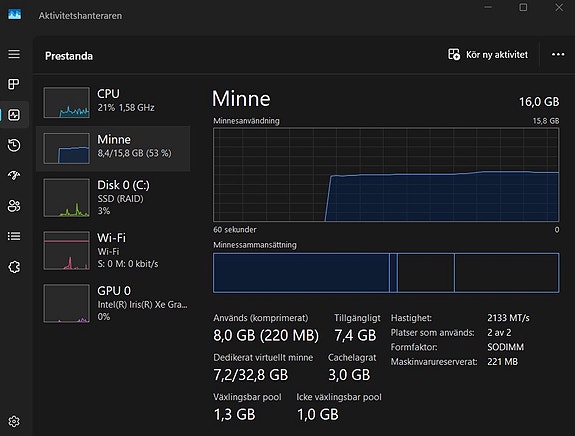Click the '60 sekunder' graph label
The width and height of the screenshot is (575, 436).
(x=235, y=230)
